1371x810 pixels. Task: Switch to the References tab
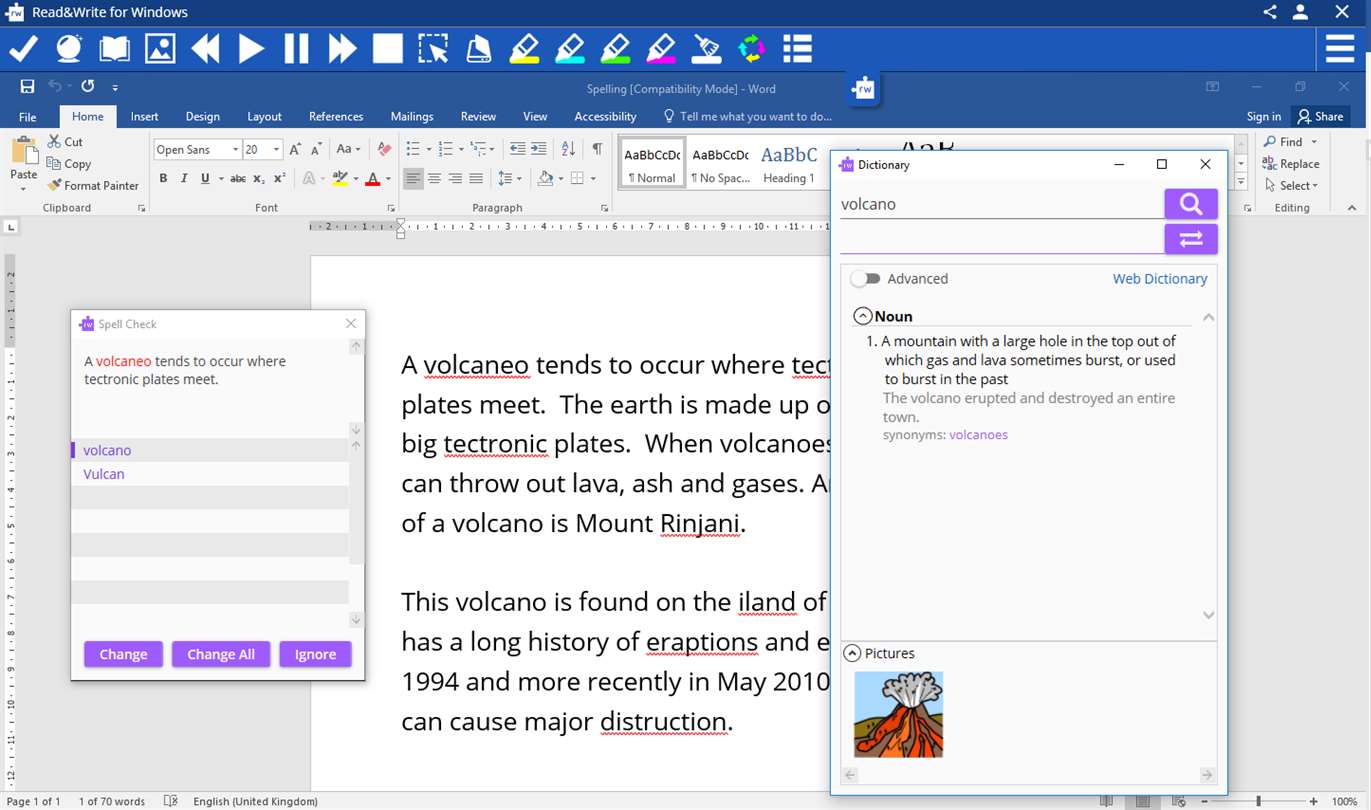(336, 116)
